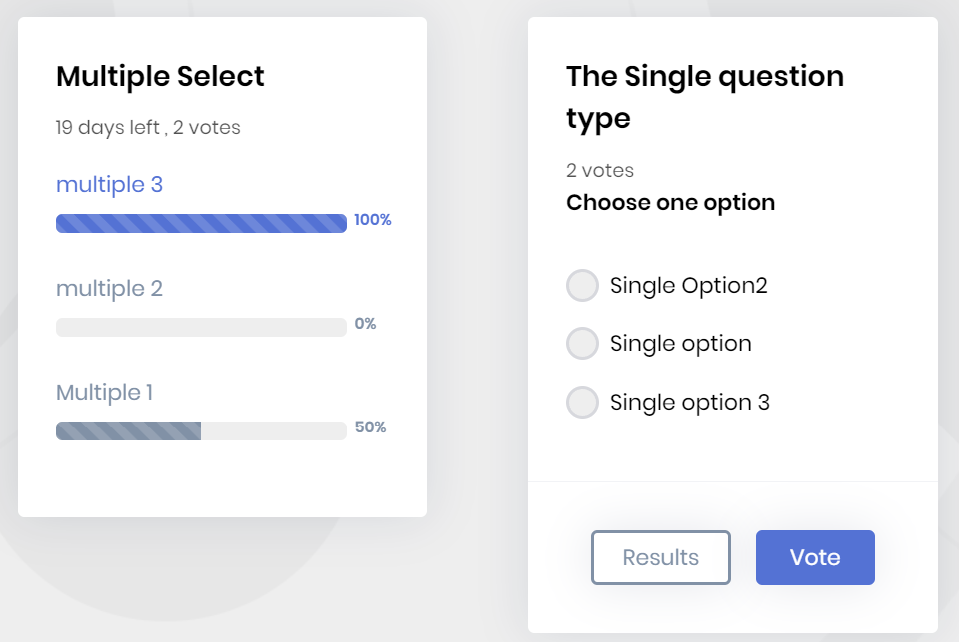
Task: Click the 50% percentage label
Action: coord(371,427)
